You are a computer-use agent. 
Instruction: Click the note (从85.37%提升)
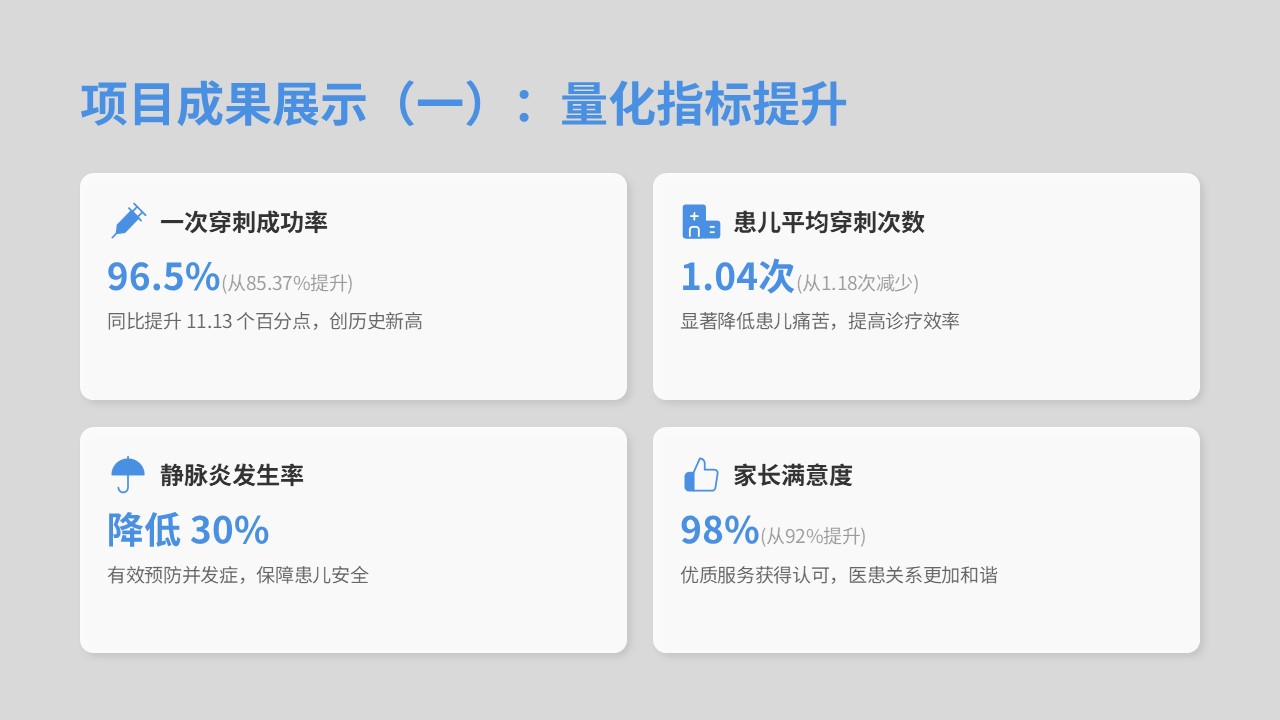click(x=287, y=283)
